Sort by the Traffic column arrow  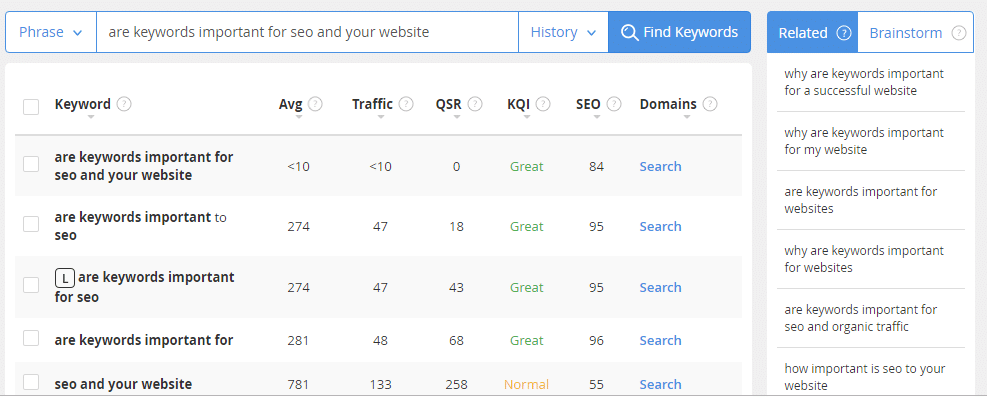(380, 117)
